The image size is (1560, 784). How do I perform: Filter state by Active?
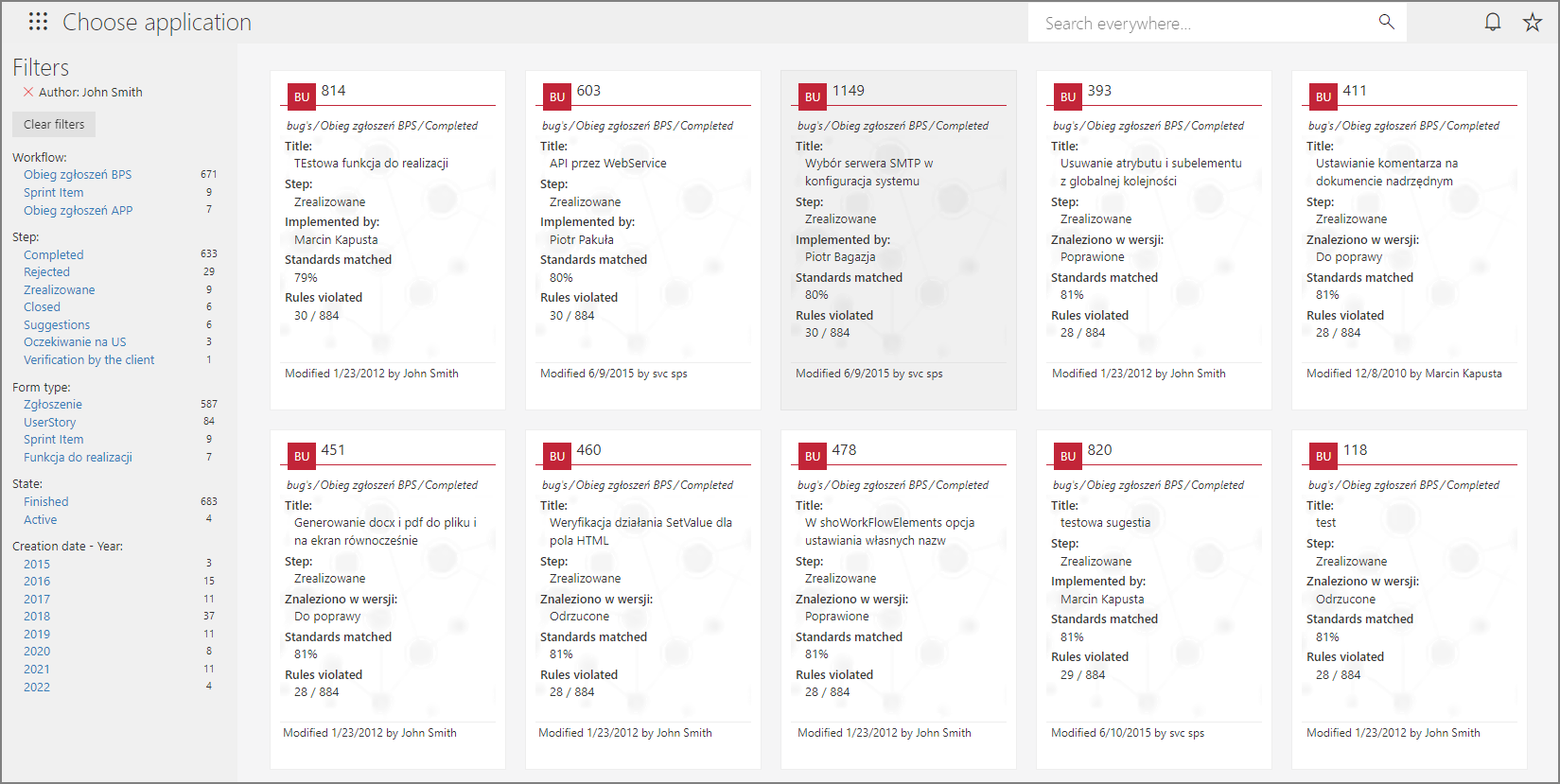[x=40, y=519]
